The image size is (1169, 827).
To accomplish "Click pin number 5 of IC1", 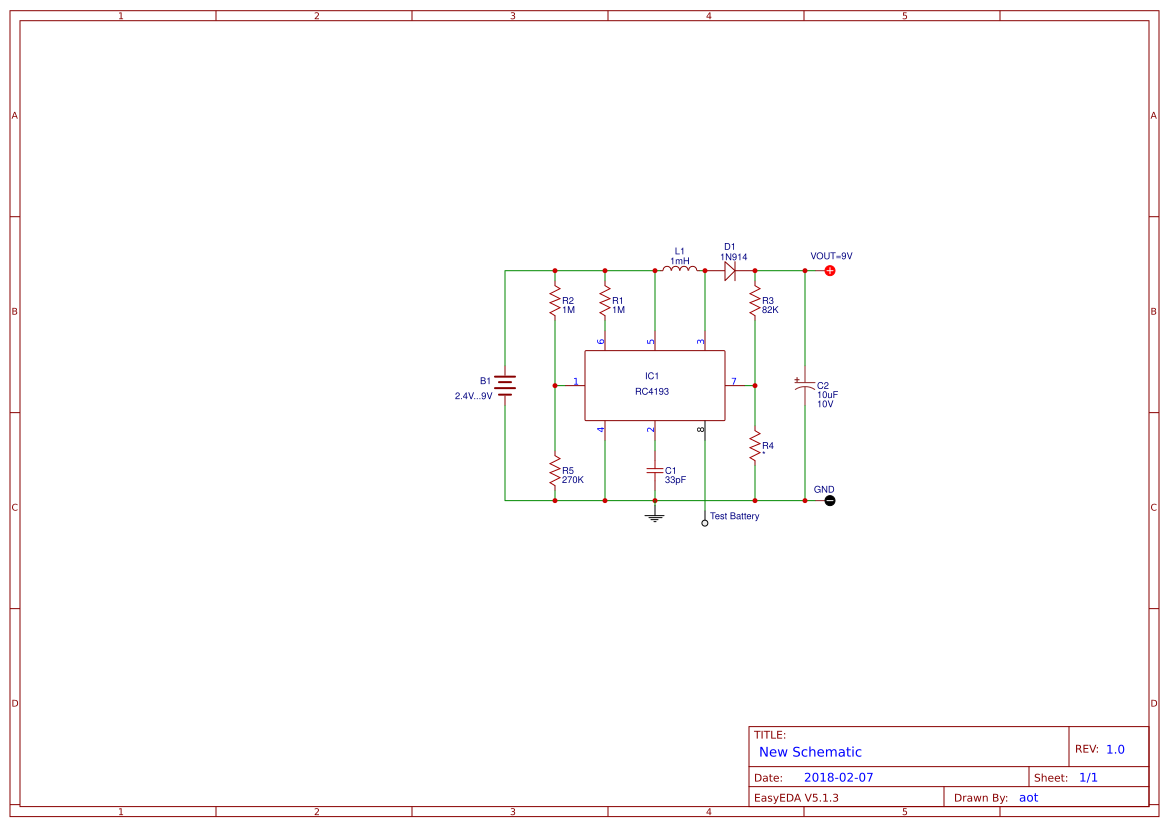I will click(651, 342).
